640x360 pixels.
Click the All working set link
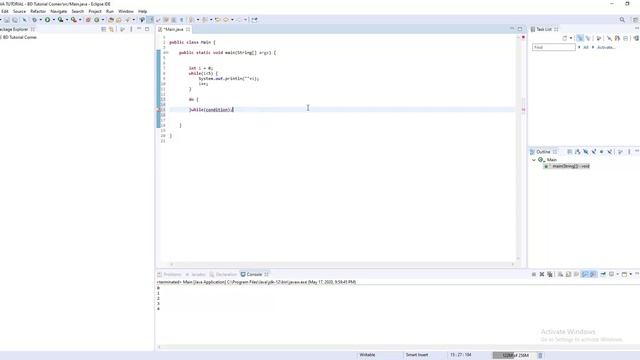tap(586, 47)
